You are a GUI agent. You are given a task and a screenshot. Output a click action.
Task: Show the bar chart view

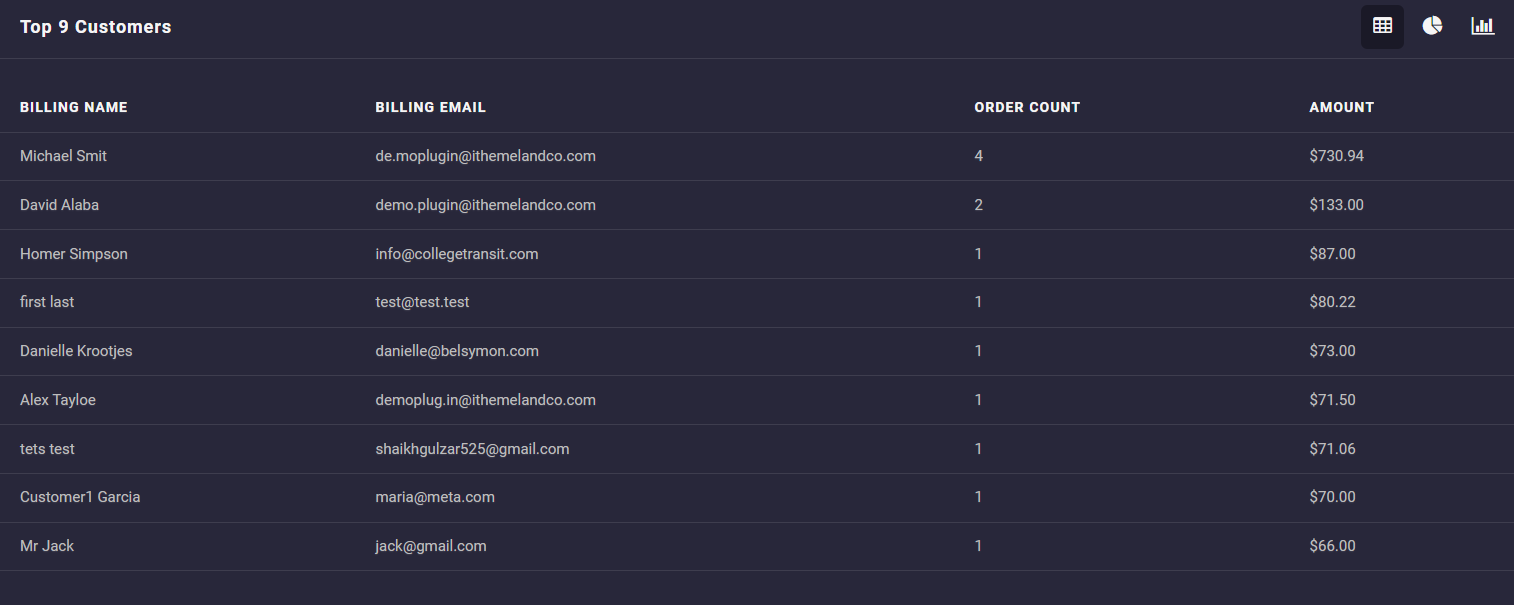click(1482, 27)
